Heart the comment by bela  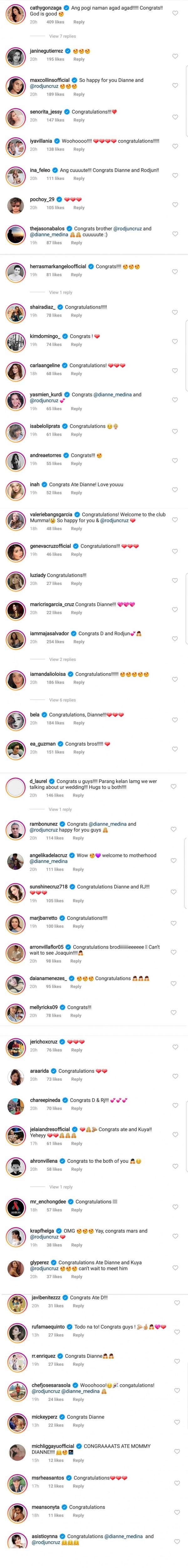[x=175, y=720]
